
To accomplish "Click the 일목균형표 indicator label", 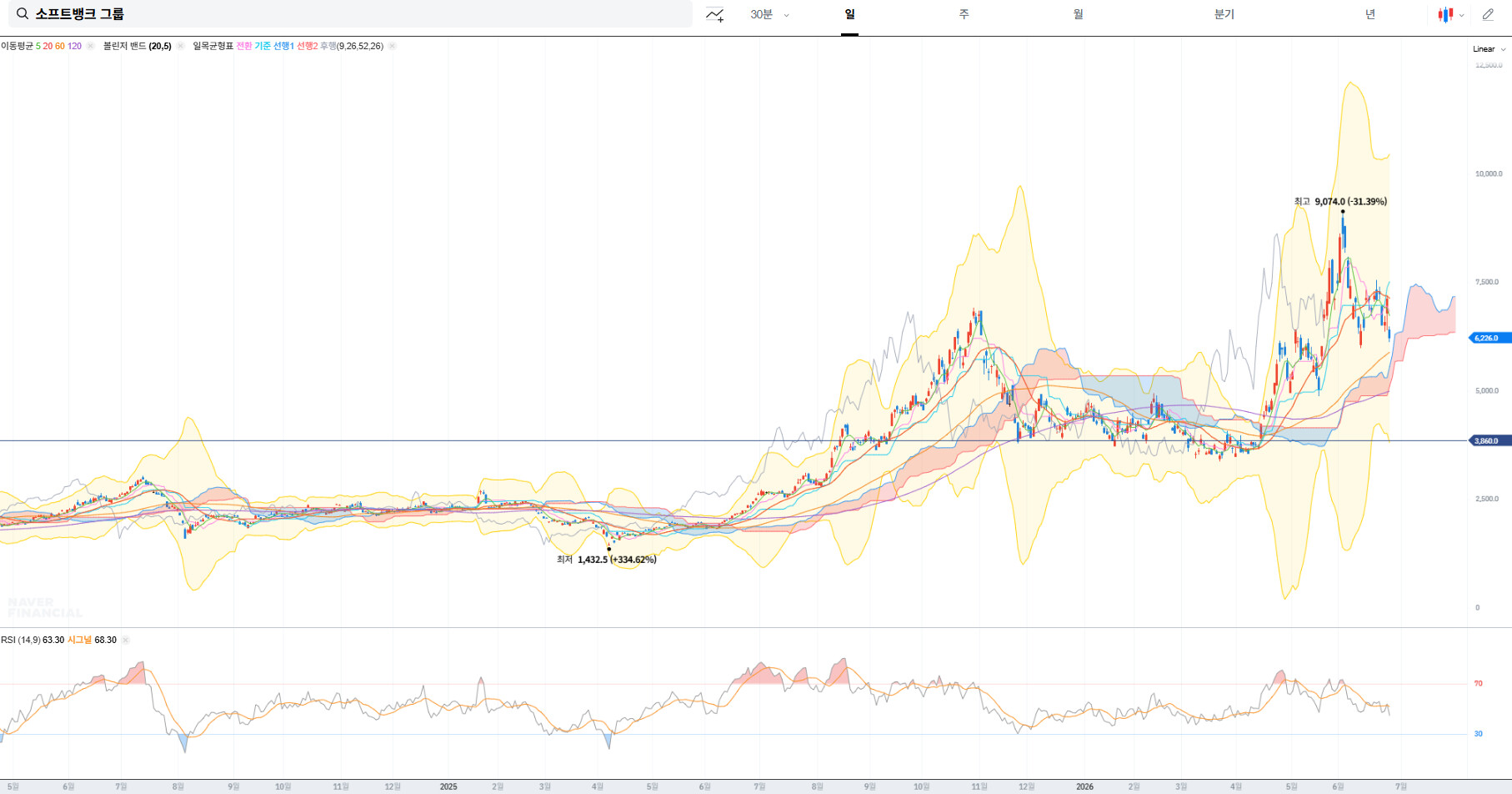I will (213, 46).
